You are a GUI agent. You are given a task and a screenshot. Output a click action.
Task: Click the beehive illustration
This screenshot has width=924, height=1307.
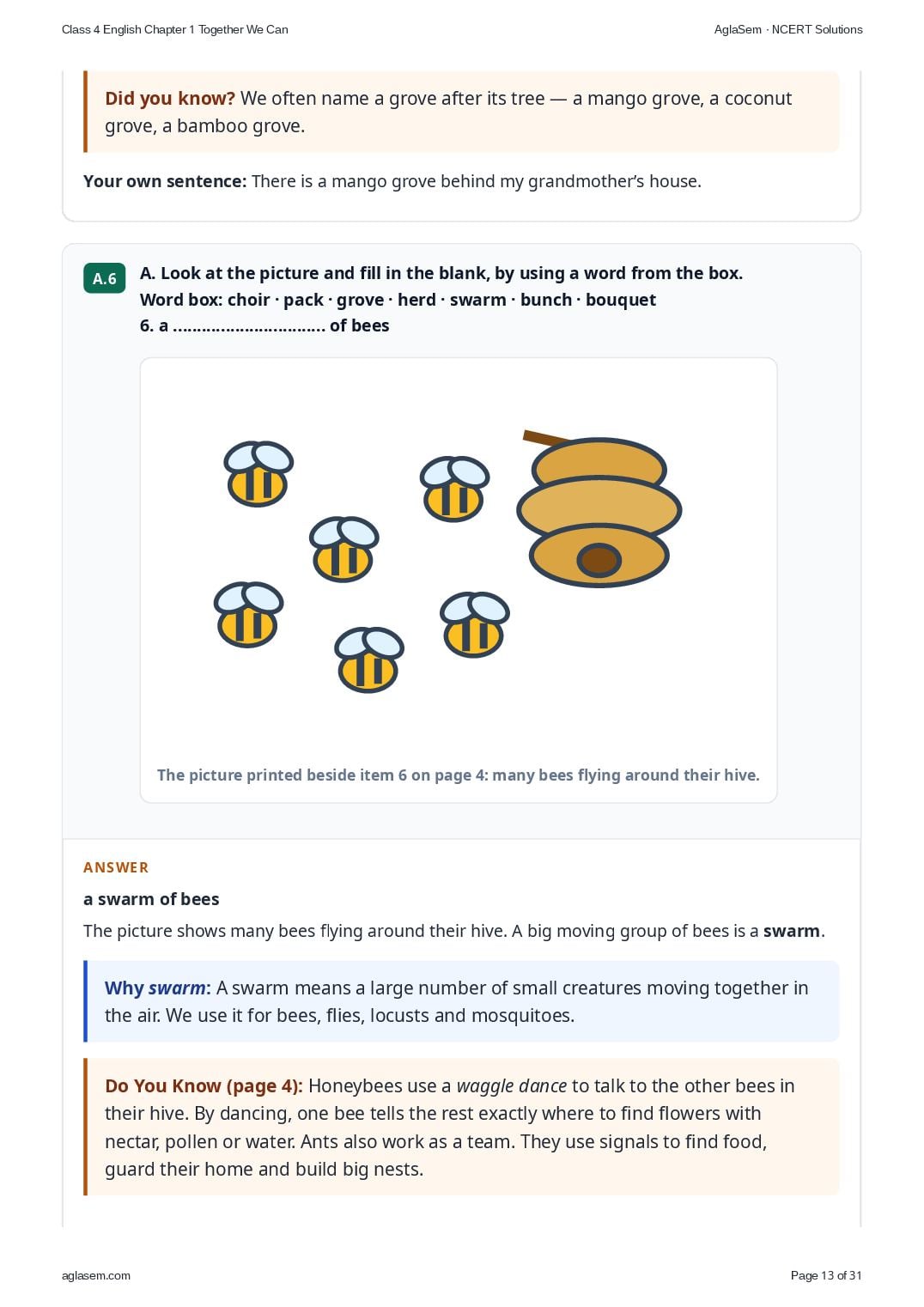point(599,510)
